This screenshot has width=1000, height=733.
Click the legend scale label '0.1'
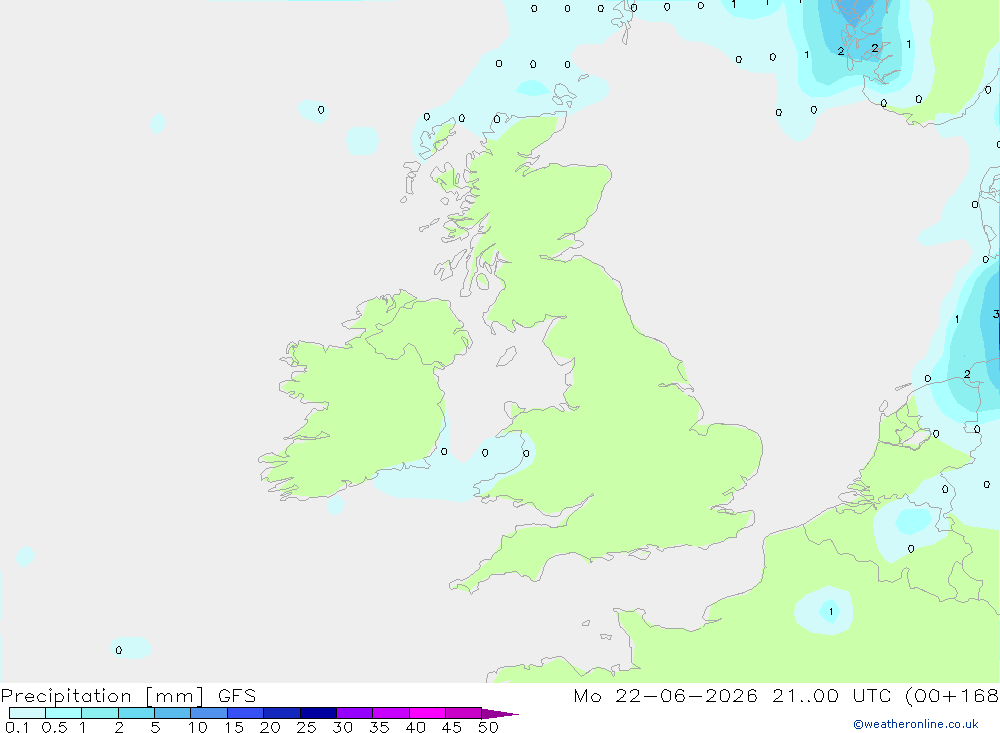click(17, 727)
